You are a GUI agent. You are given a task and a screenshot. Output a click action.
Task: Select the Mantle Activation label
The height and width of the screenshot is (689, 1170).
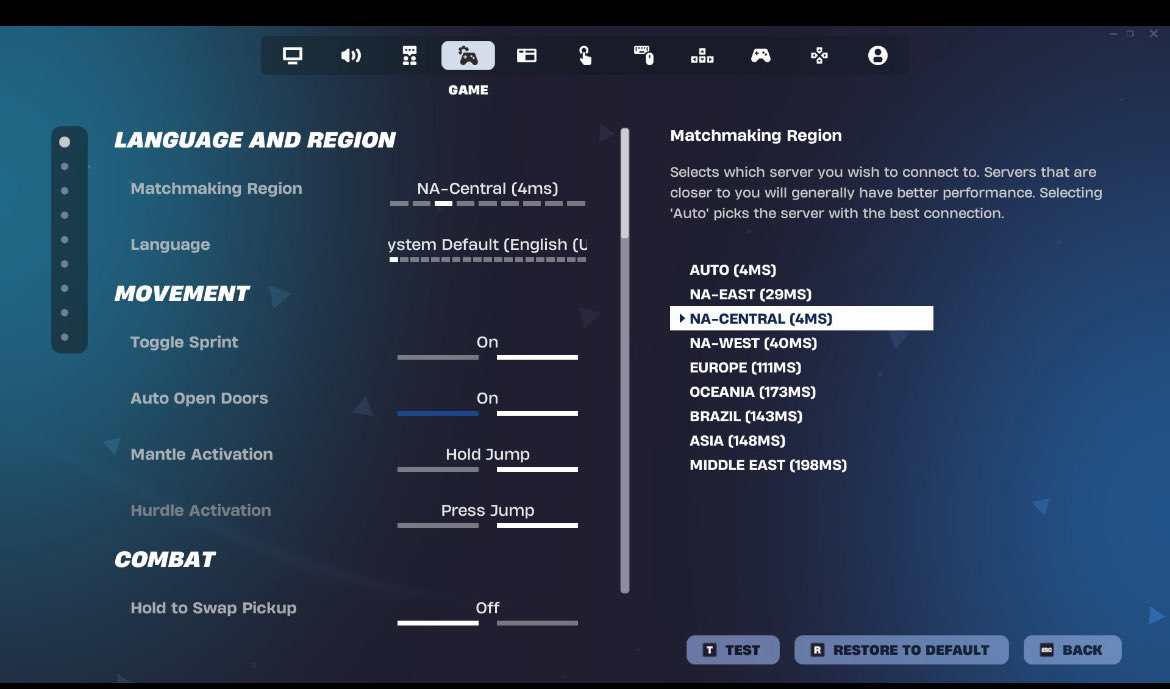point(201,454)
